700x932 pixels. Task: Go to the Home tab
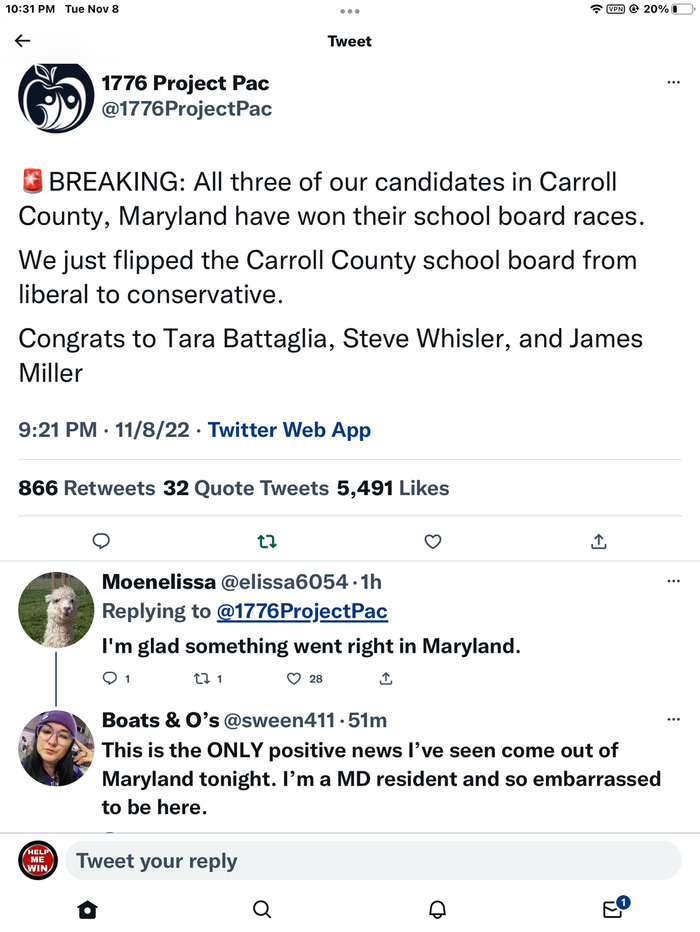coord(88,909)
